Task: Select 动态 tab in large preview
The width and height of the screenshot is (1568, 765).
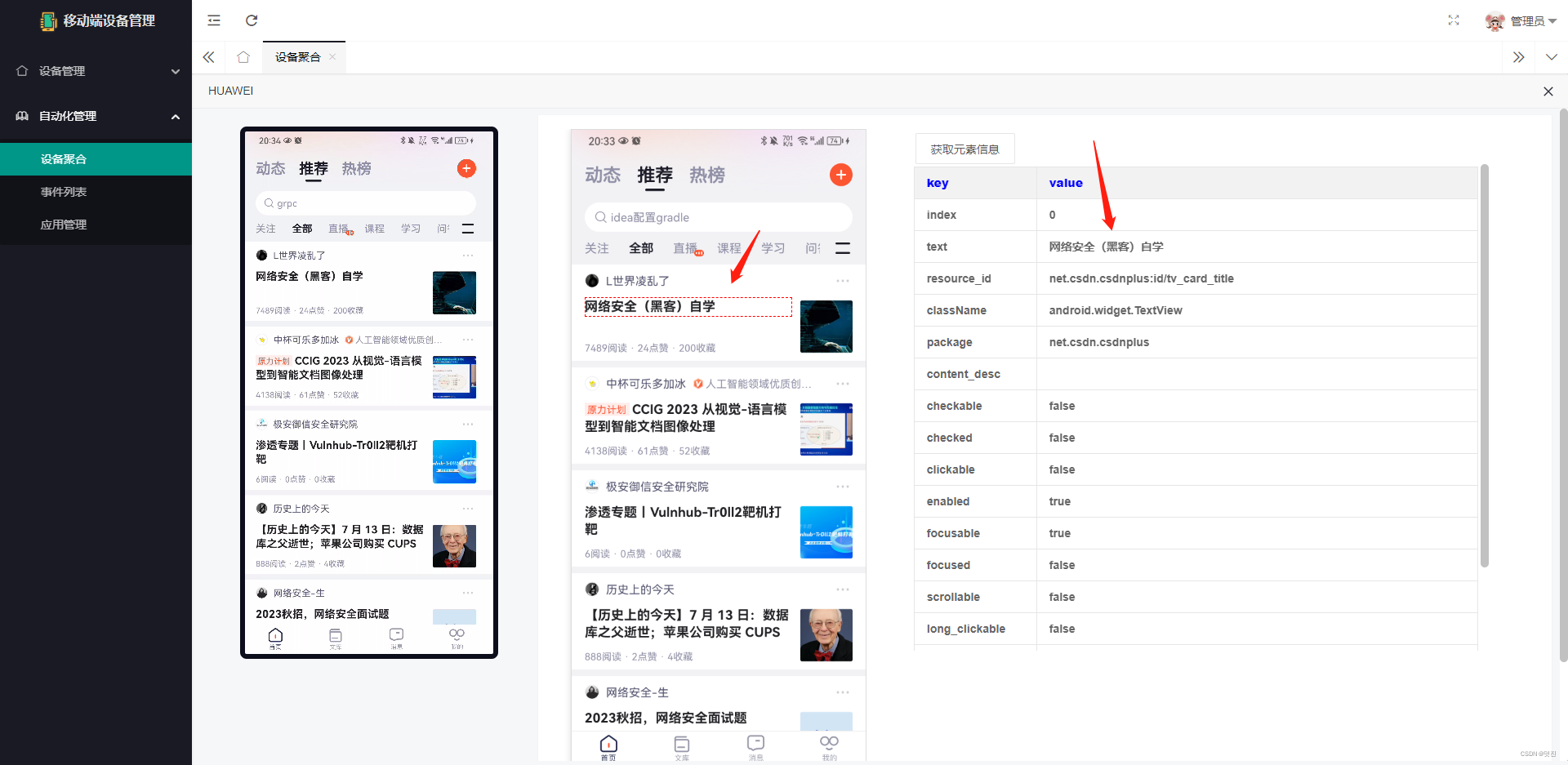Action: [x=603, y=176]
